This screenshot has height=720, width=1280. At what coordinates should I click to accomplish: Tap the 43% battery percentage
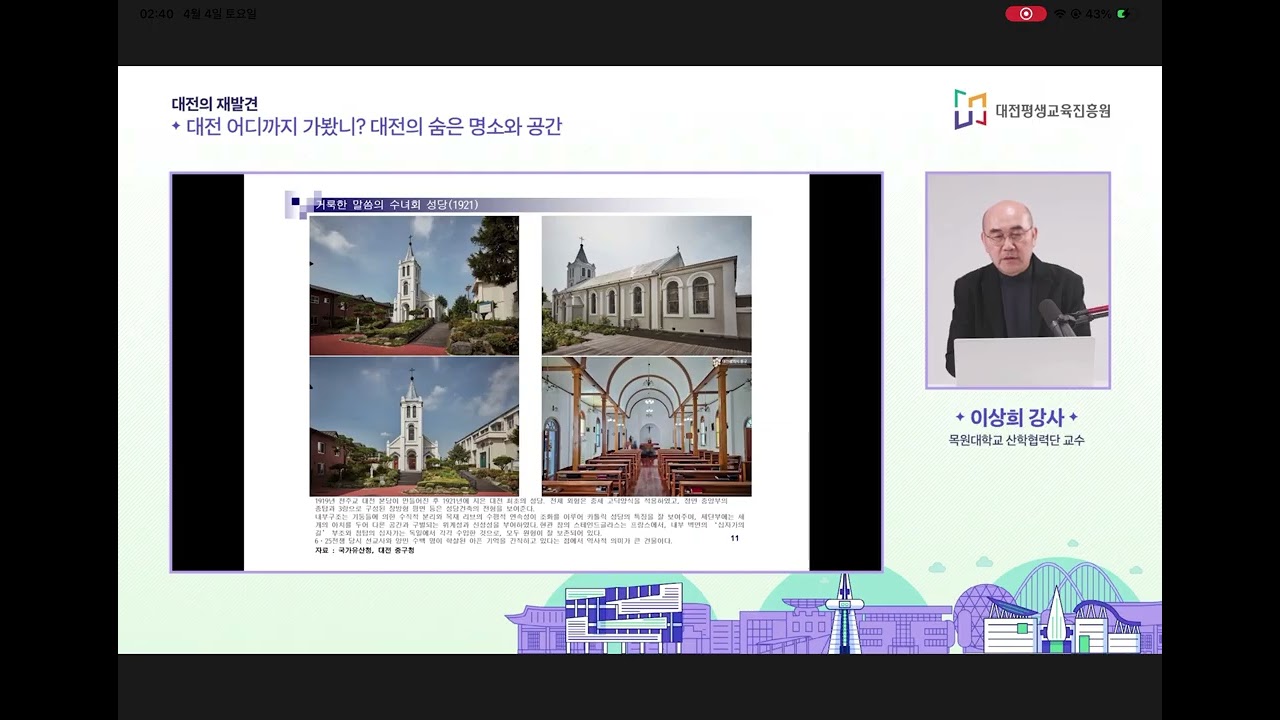(1097, 14)
